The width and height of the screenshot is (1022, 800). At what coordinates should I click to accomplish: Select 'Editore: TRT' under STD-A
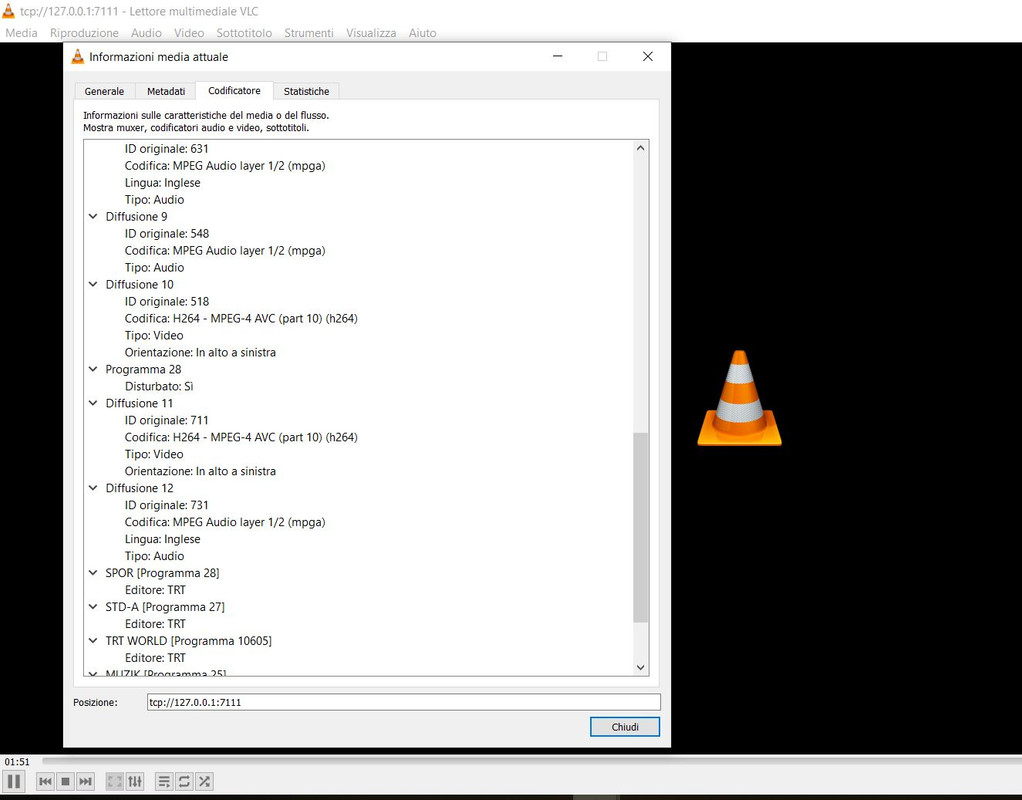pyautogui.click(x=155, y=623)
